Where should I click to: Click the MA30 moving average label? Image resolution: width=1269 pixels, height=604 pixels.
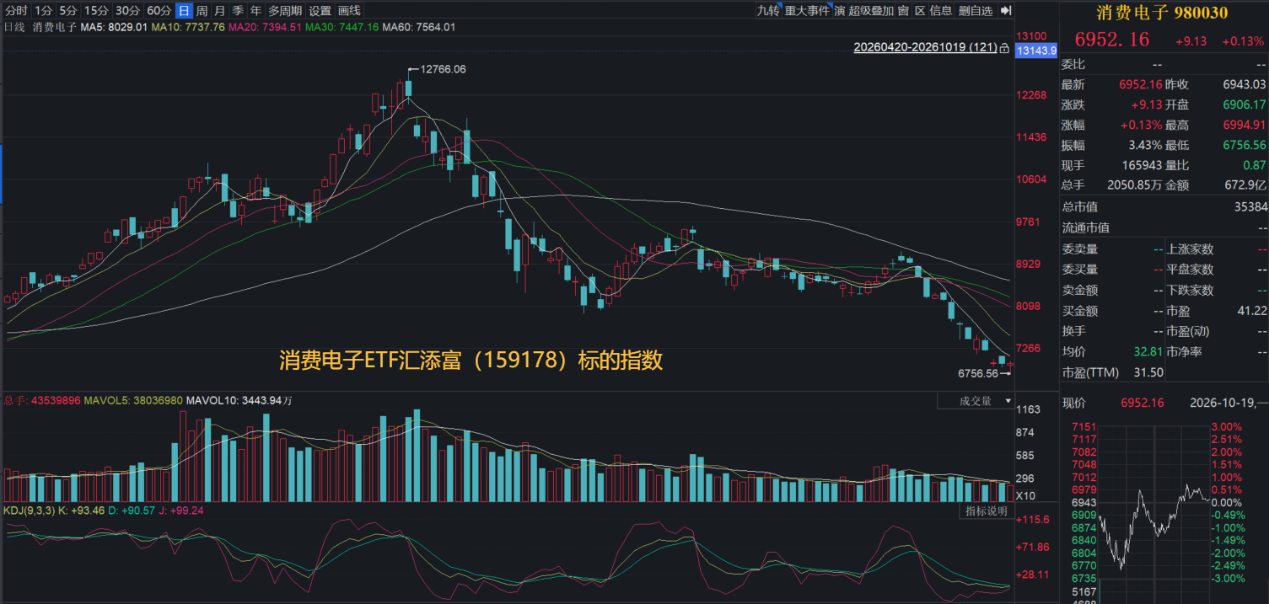343,27
